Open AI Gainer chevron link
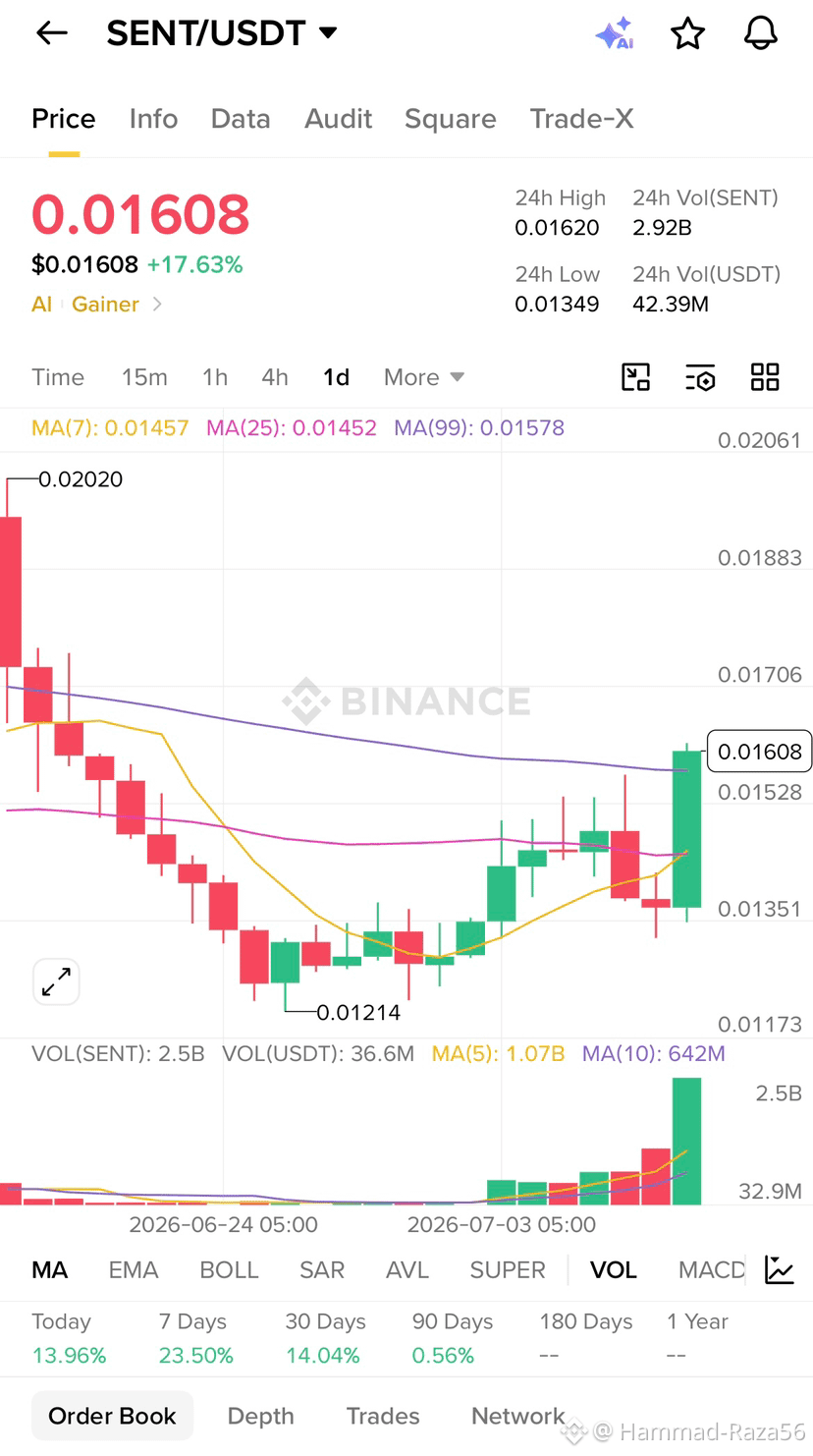The image size is (813, 1456). pos(97,305)
